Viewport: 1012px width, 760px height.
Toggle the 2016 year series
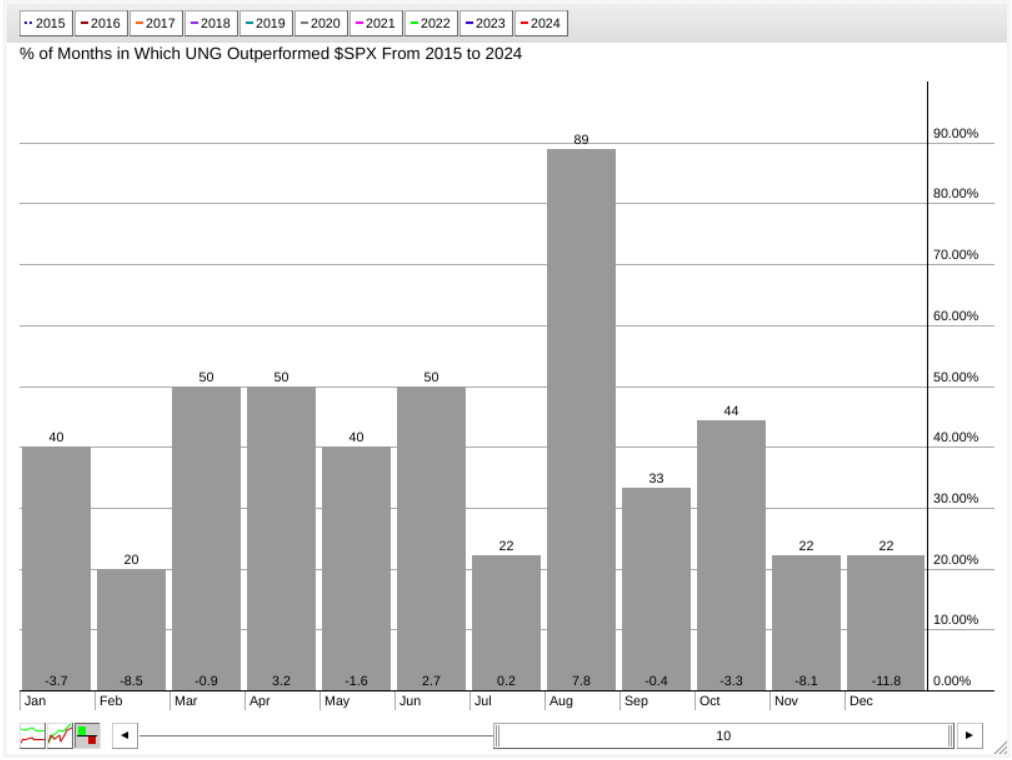coord(100,23)
